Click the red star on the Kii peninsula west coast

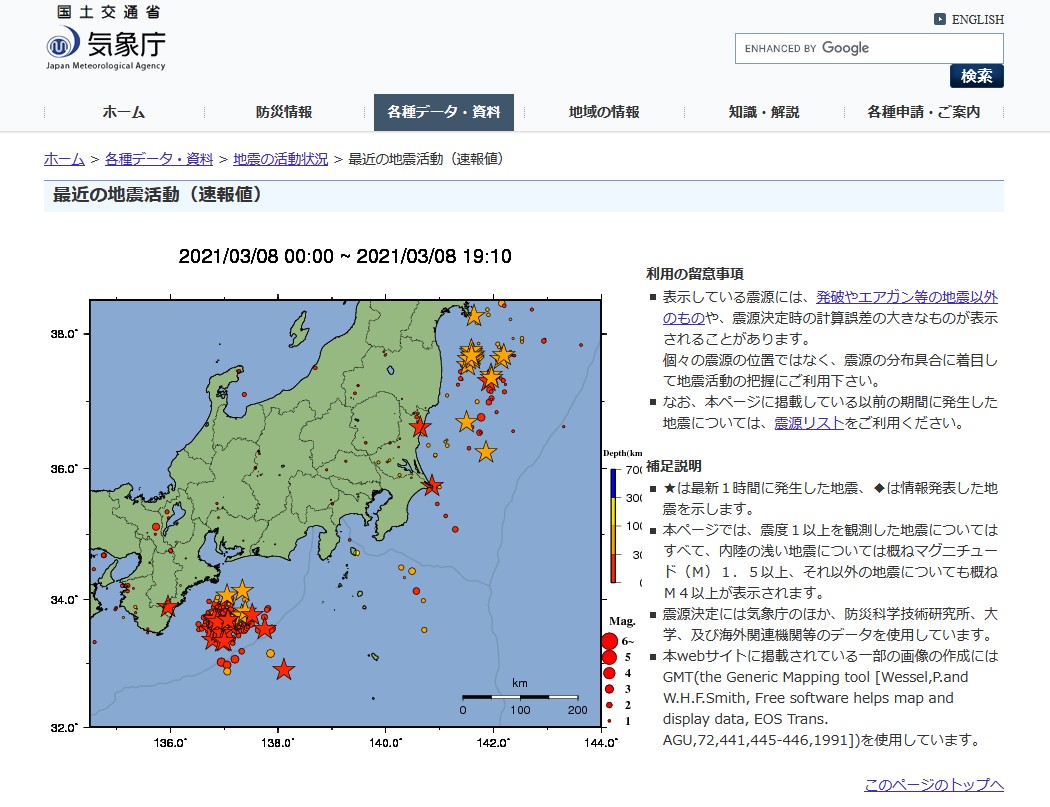[167, 607]
